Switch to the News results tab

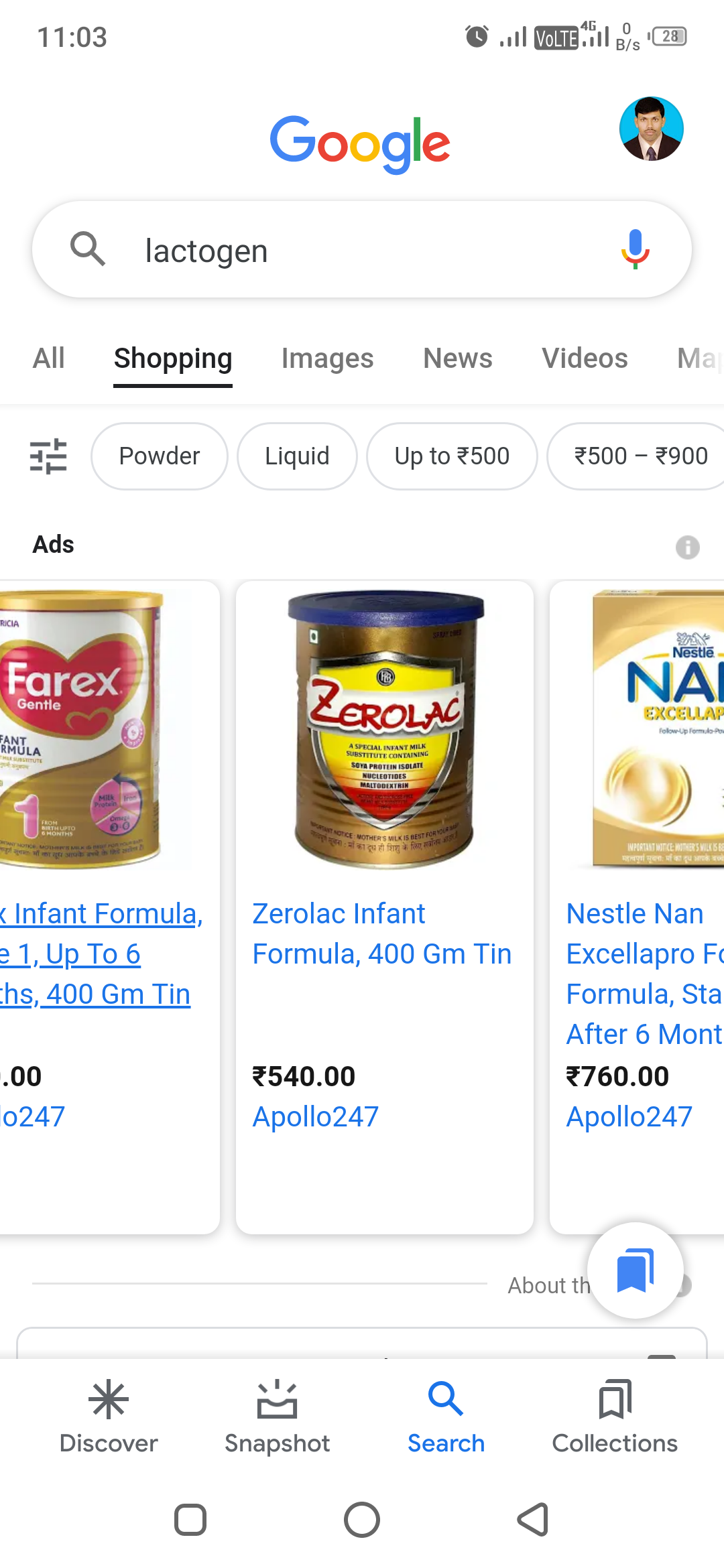(x=458, y=358)
